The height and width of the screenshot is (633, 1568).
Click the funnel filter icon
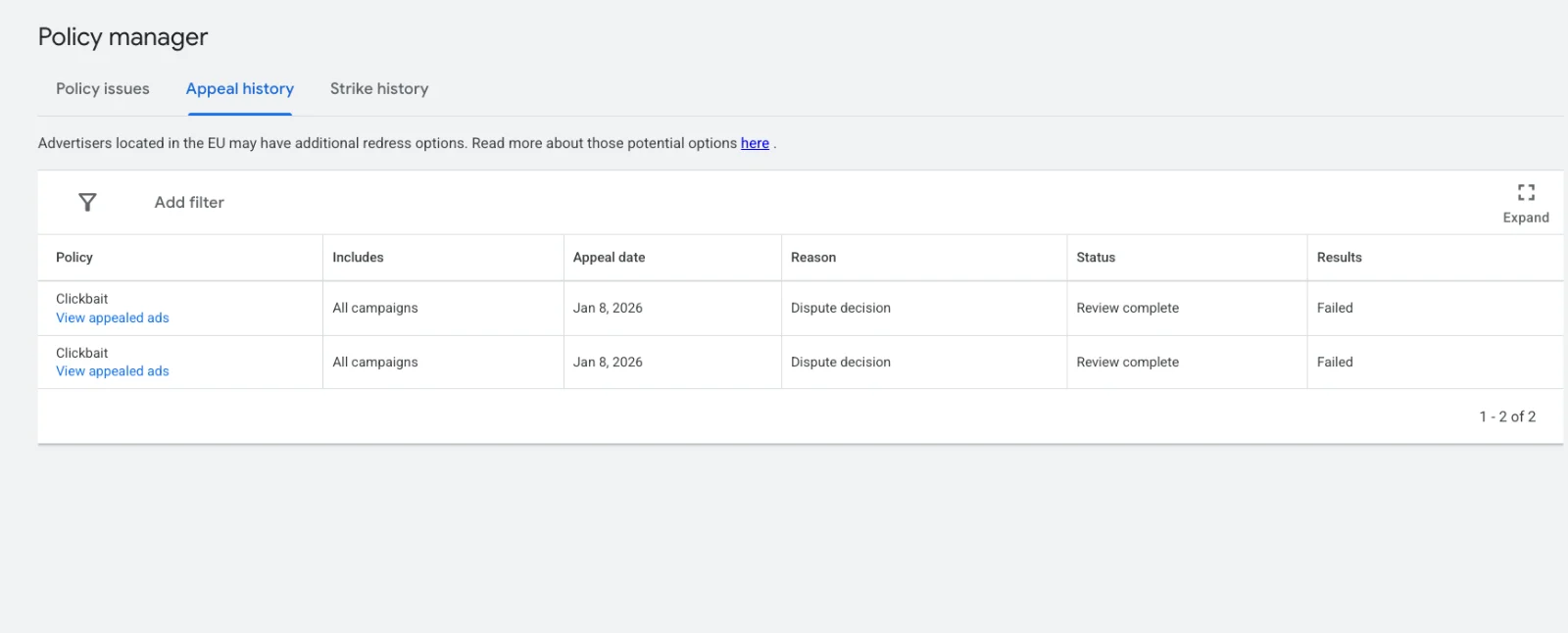[87, 202]
